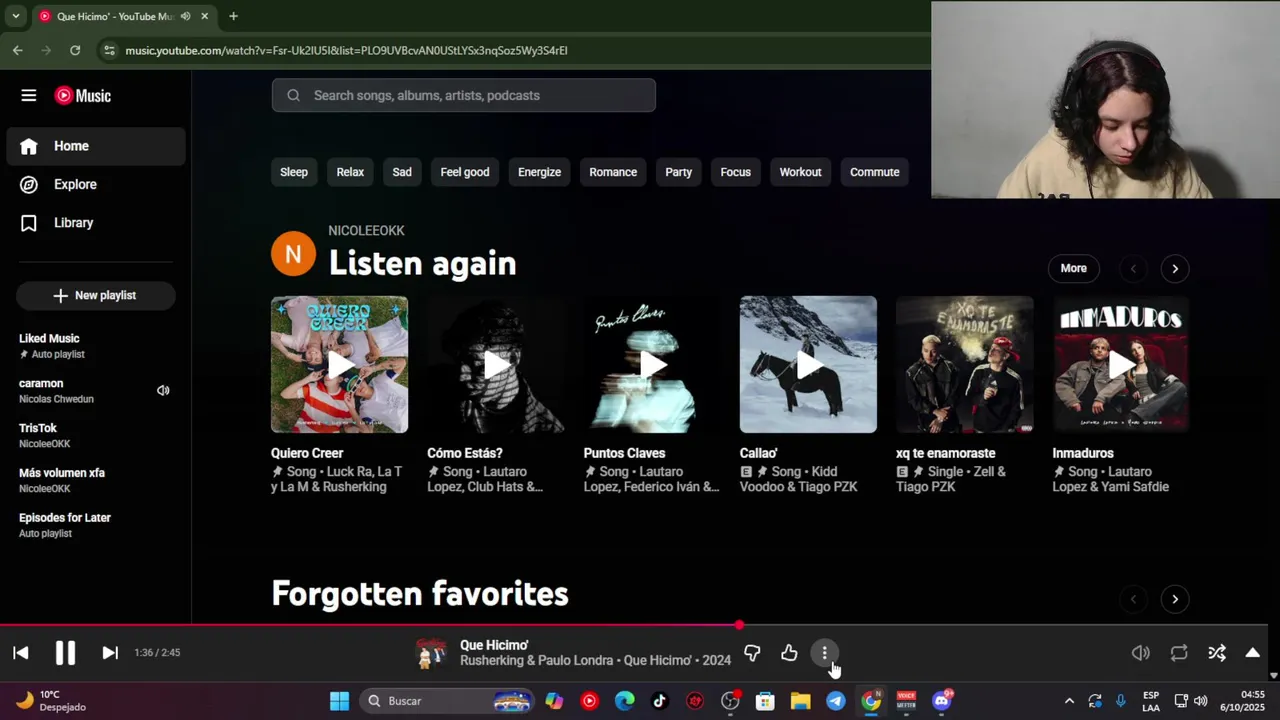Click the YouTube Music logo
Screen dimensions: 1280x720
pyautogui.click(x=83, y=96)
